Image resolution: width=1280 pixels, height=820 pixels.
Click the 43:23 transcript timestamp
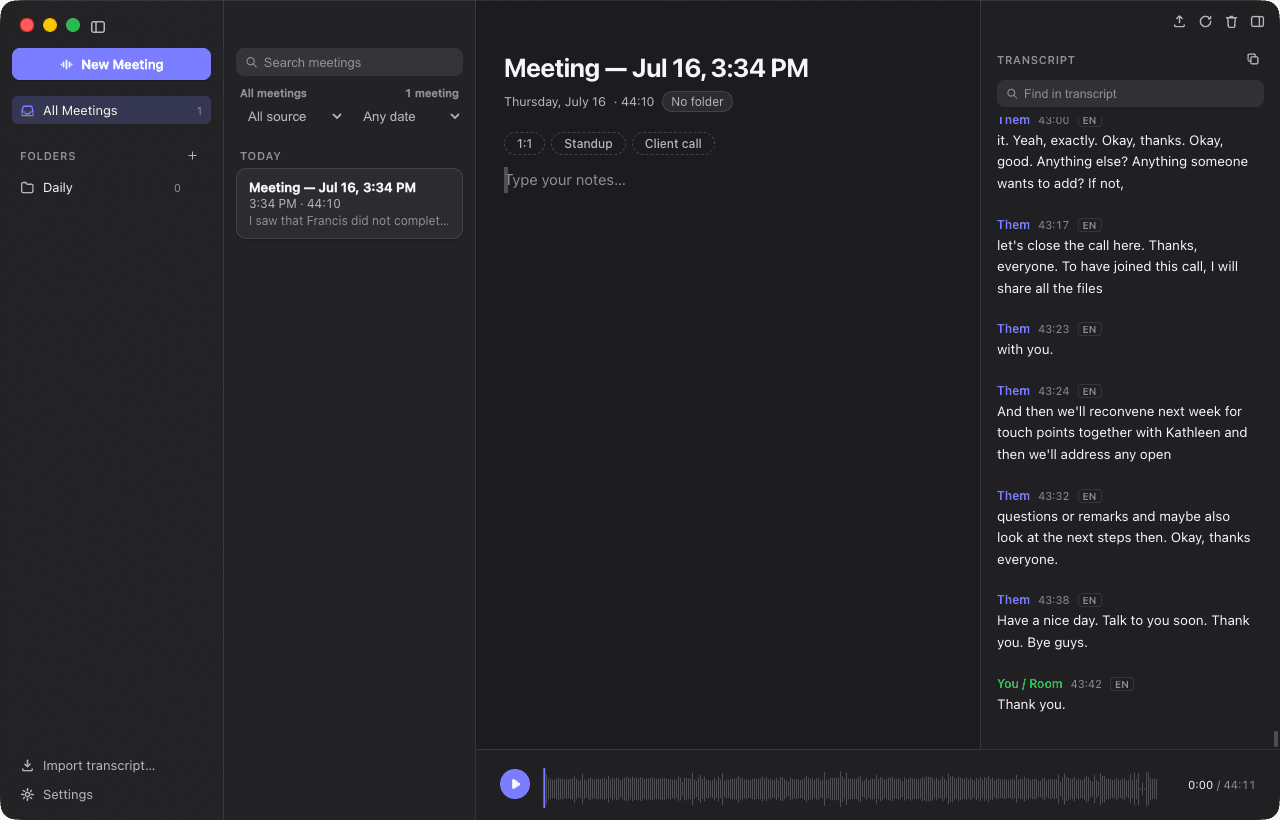click(x=1053, y=330)
